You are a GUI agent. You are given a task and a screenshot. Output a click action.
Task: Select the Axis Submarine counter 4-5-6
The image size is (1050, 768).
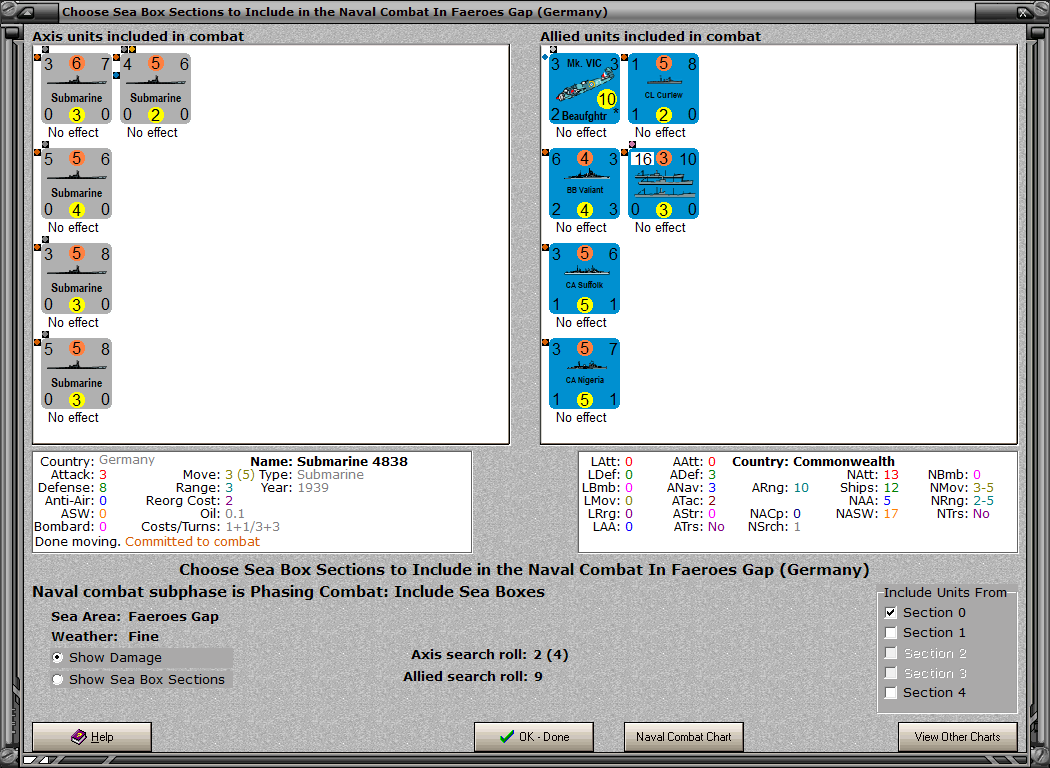pos(155,88)
